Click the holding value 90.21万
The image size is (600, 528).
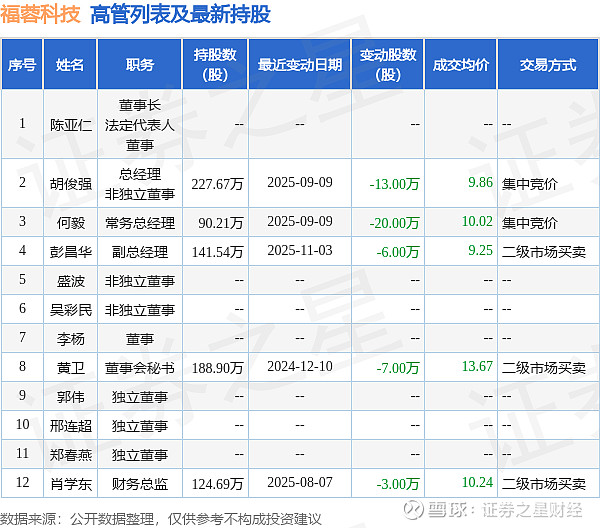click(x=221, y=223)
